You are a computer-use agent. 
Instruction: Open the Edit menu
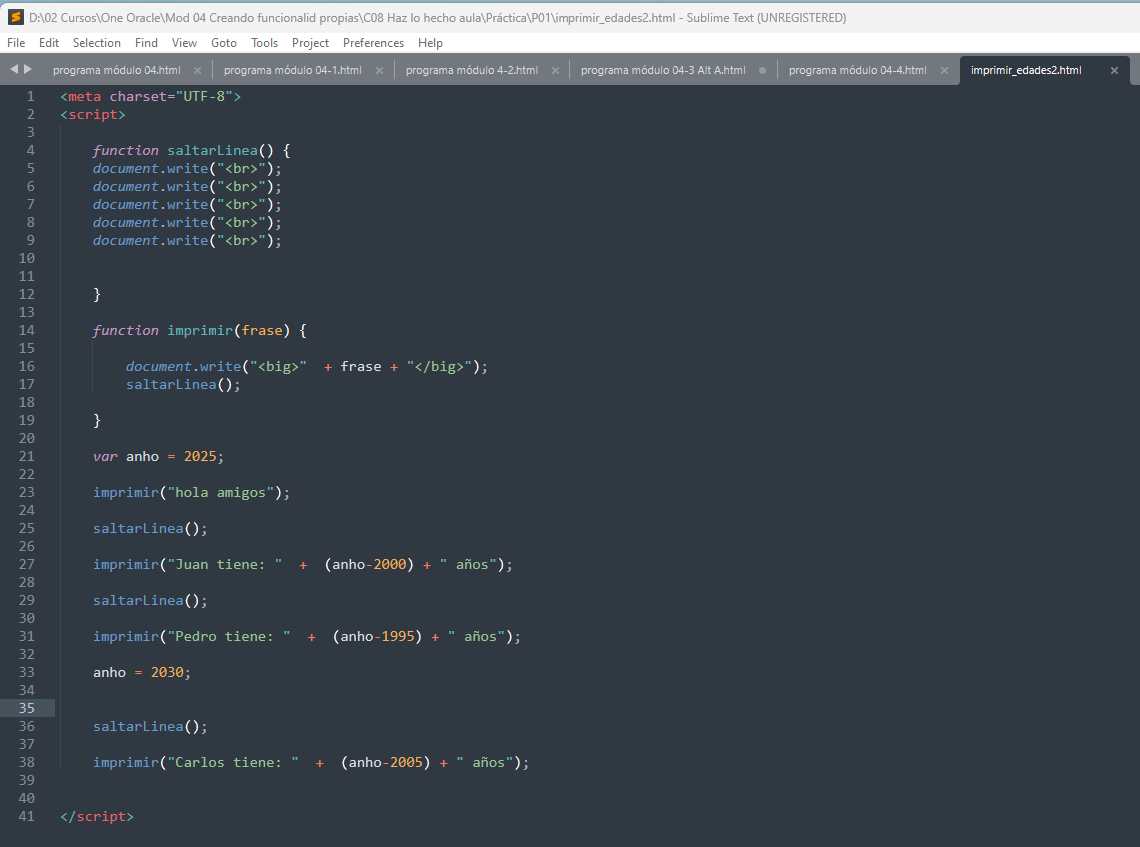(49, 43)
